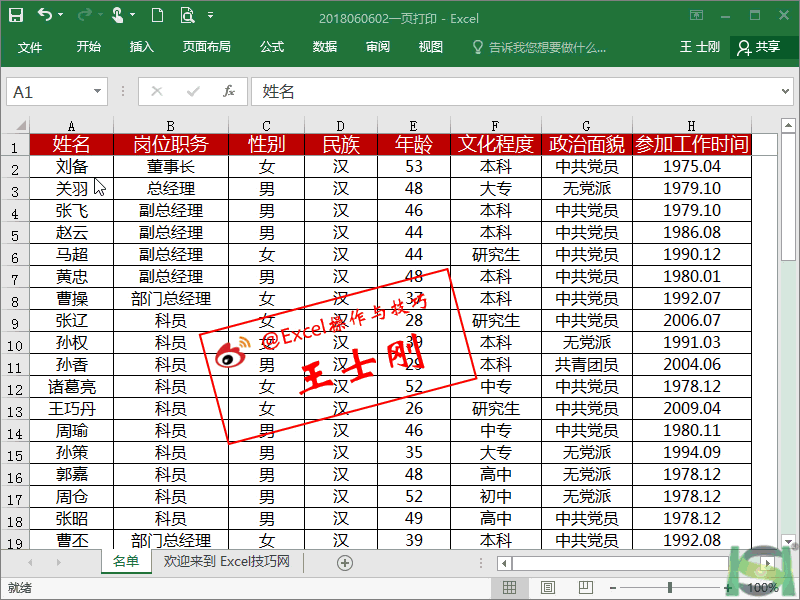Click the 王 士刚 account name

700,47
